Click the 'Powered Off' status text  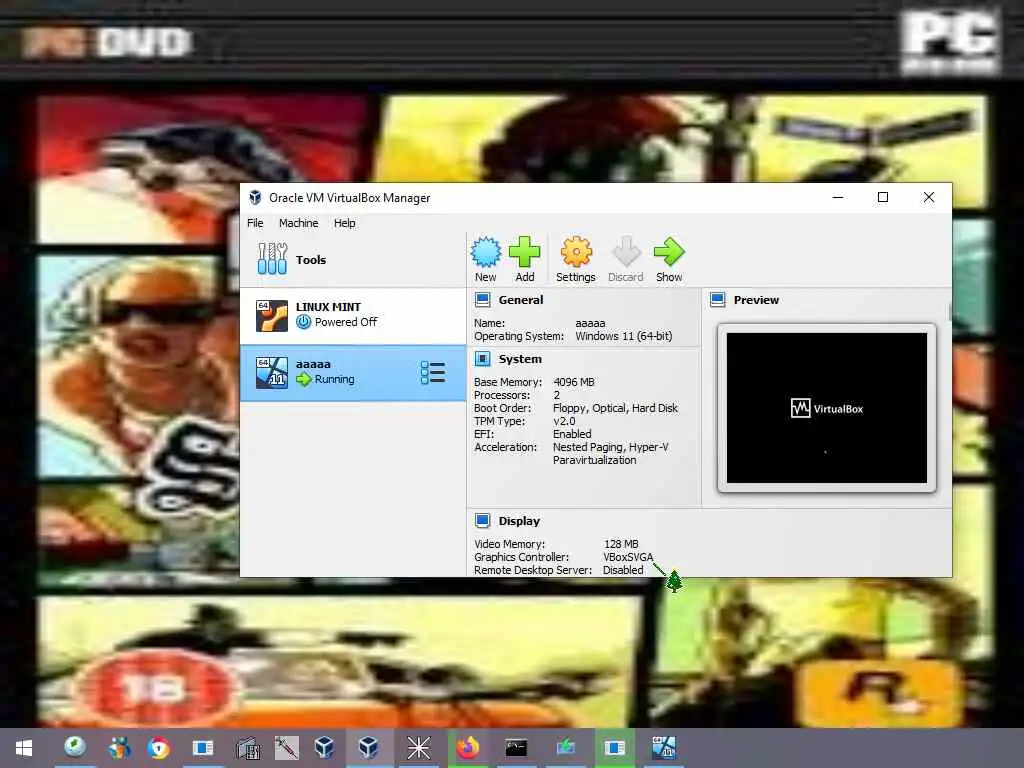[346, 322]
